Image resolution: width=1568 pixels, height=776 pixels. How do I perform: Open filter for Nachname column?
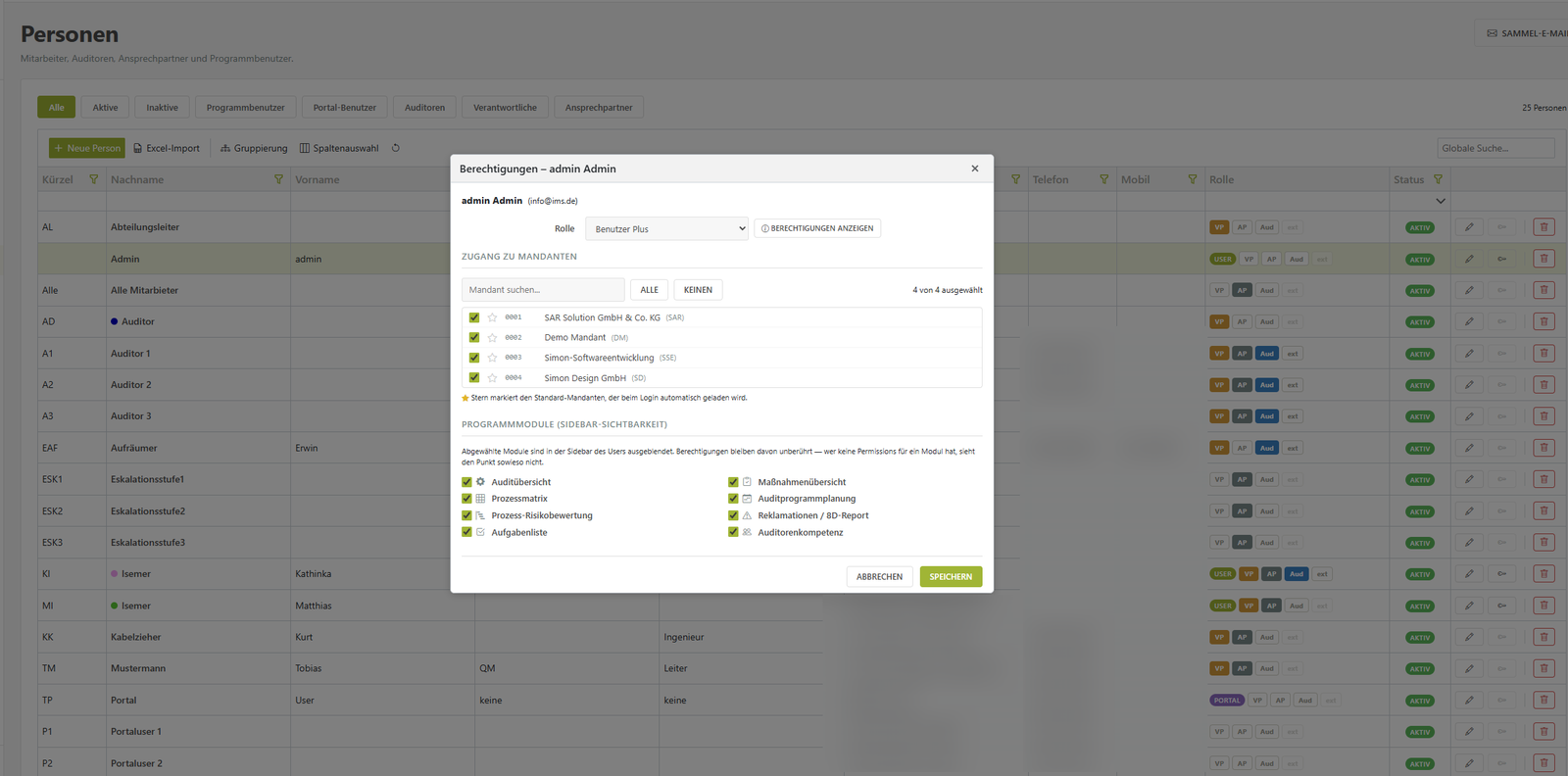[278, 179]
